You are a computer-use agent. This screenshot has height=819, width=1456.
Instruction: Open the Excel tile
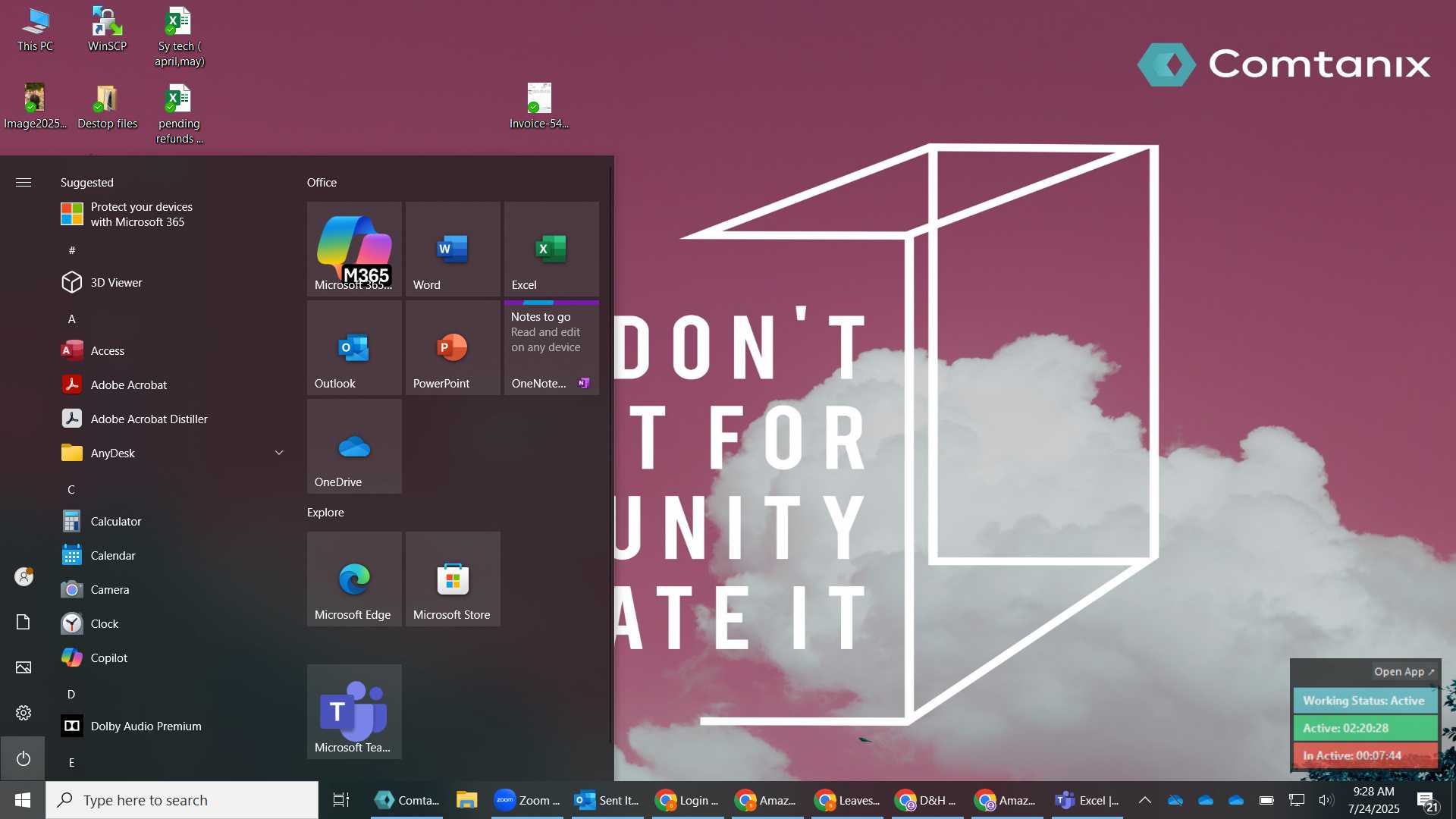551,249
